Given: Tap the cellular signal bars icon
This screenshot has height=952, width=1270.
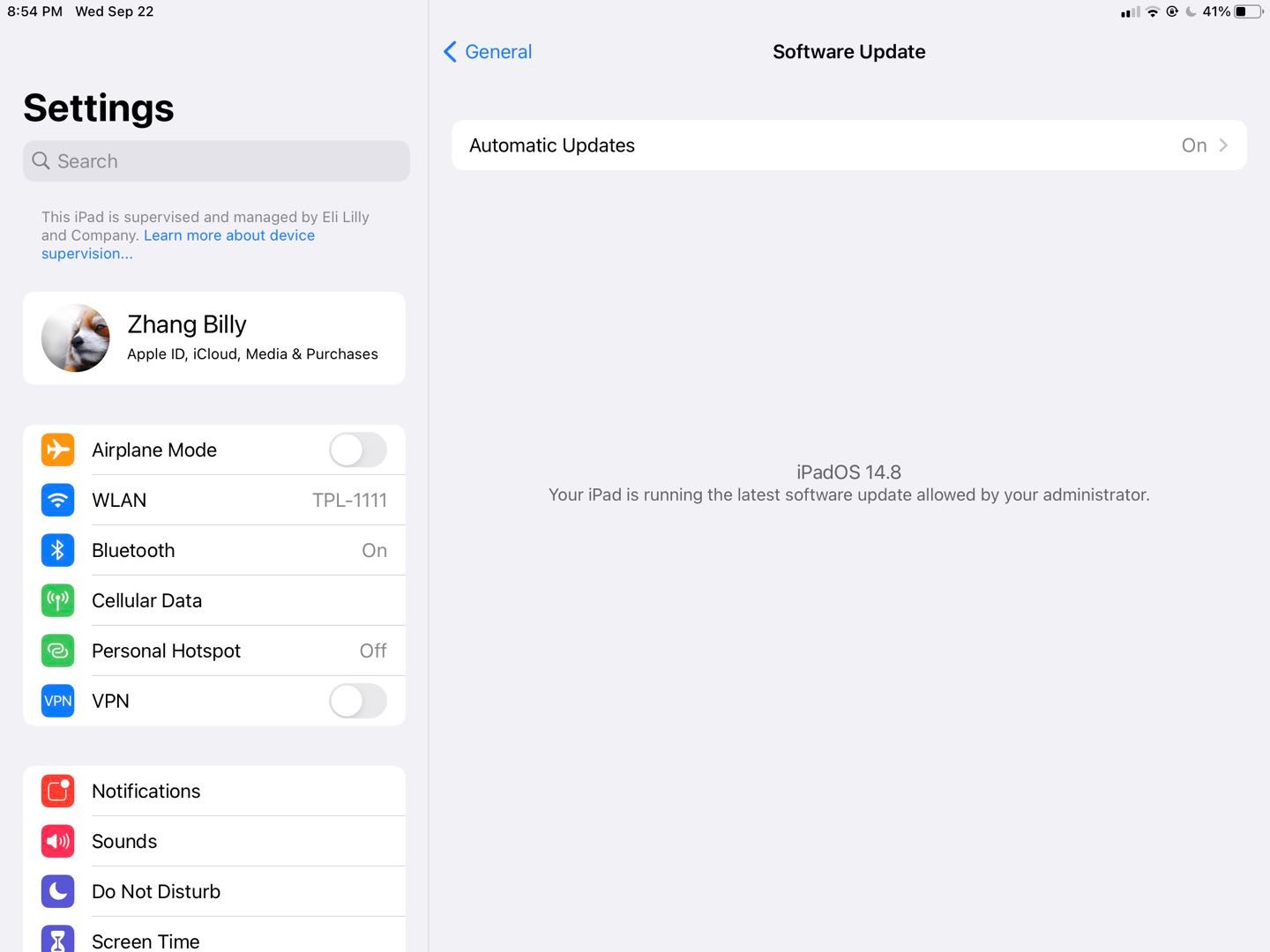Looking at the screenshot, I should 1131,11.
